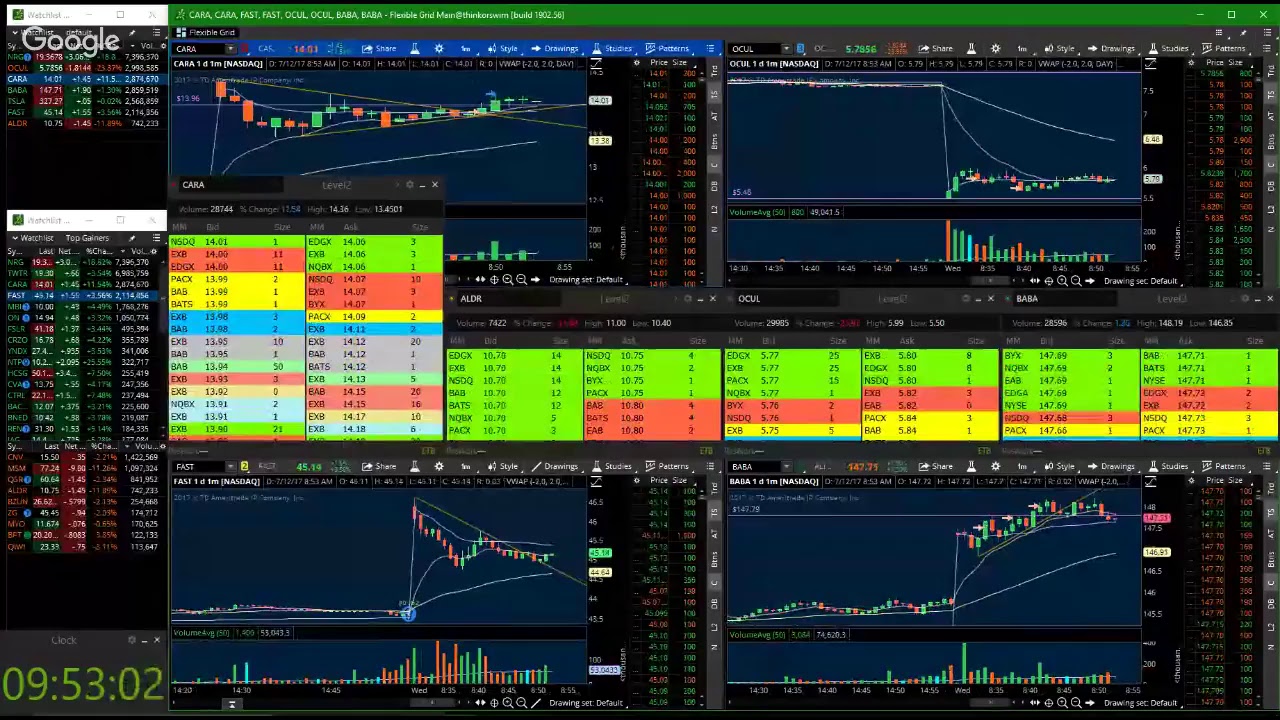Open the Studies menu on FAST chart
The width and height of the screenshot is (1280, 720).
612,466
